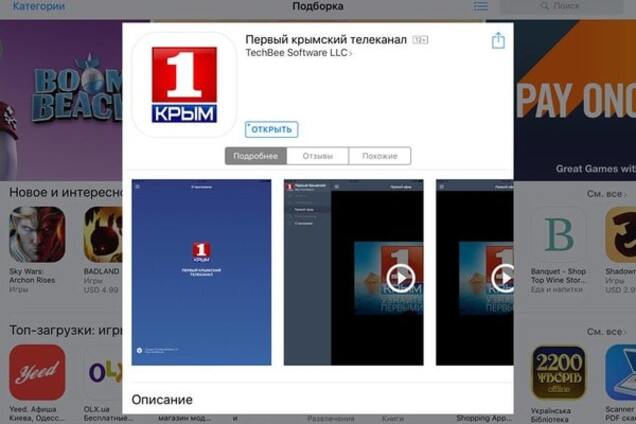The image size is (636, 424).
Task: Open Категории in the background App Store
Action: 39,6
